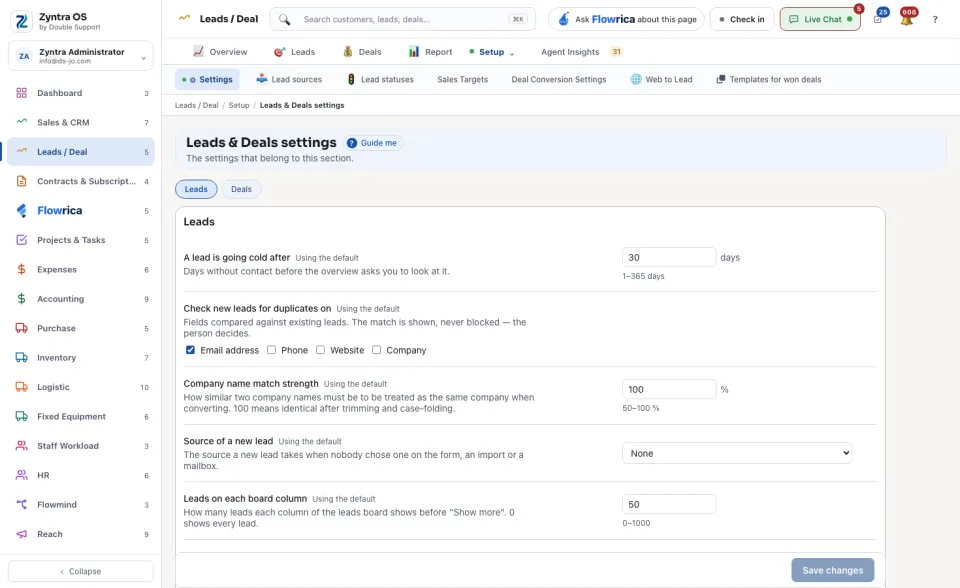
Task: Switch to Sales Targets tab
Action: pos(462,80)
